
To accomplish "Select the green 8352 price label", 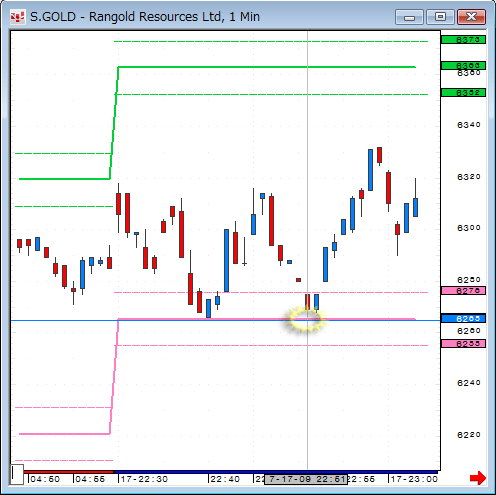I will pyautogui.click(x=463, y=93).
